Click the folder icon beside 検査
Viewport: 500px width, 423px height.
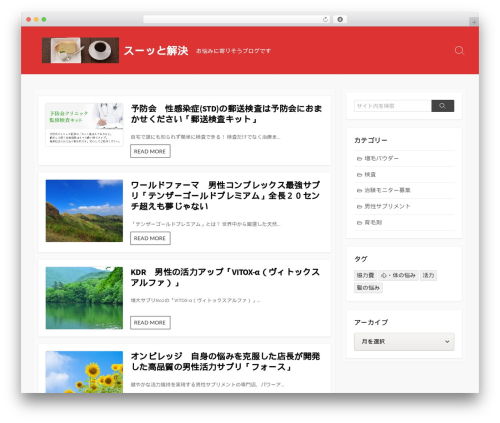359,175
